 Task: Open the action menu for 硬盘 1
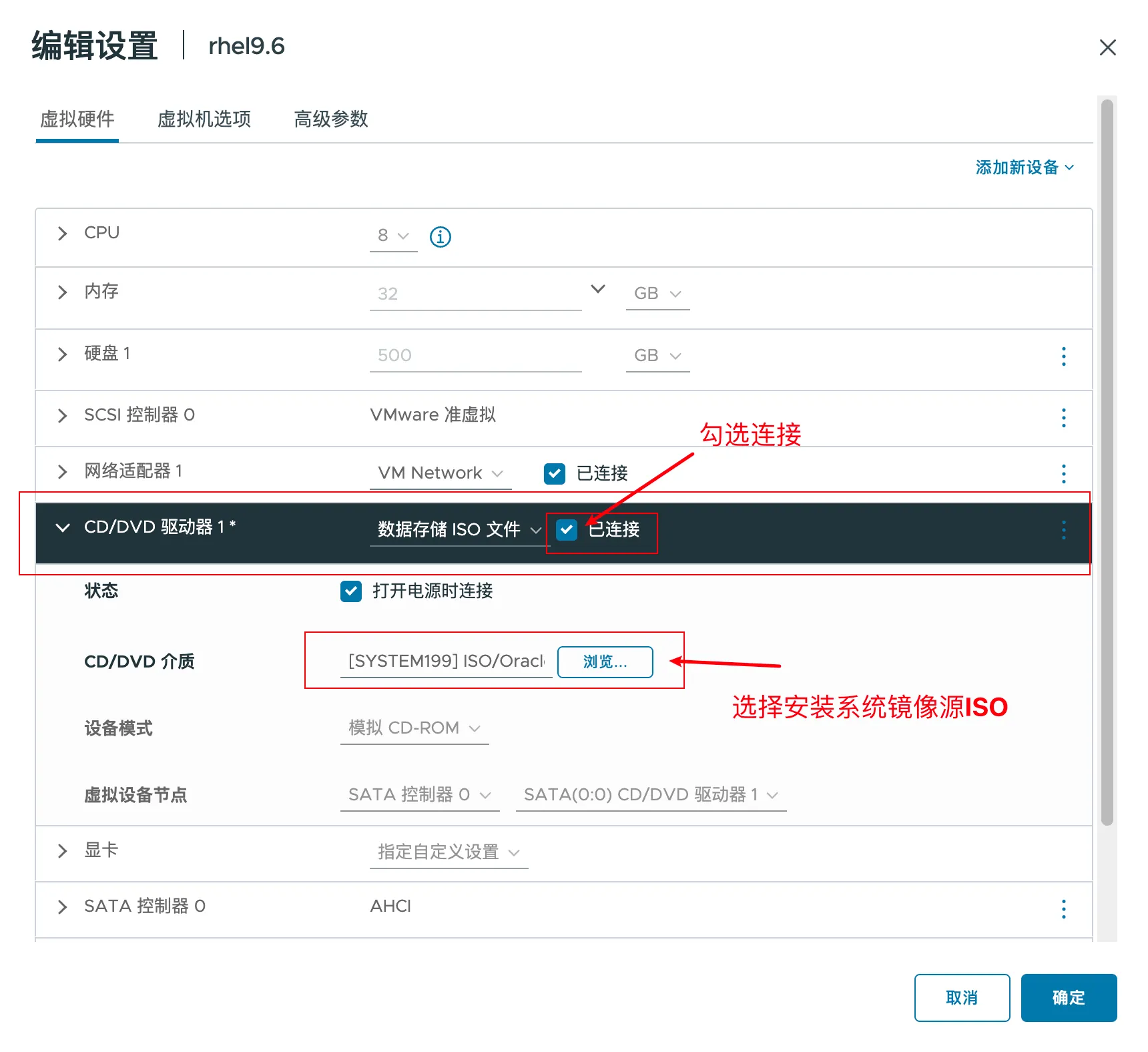(1063, 357)
